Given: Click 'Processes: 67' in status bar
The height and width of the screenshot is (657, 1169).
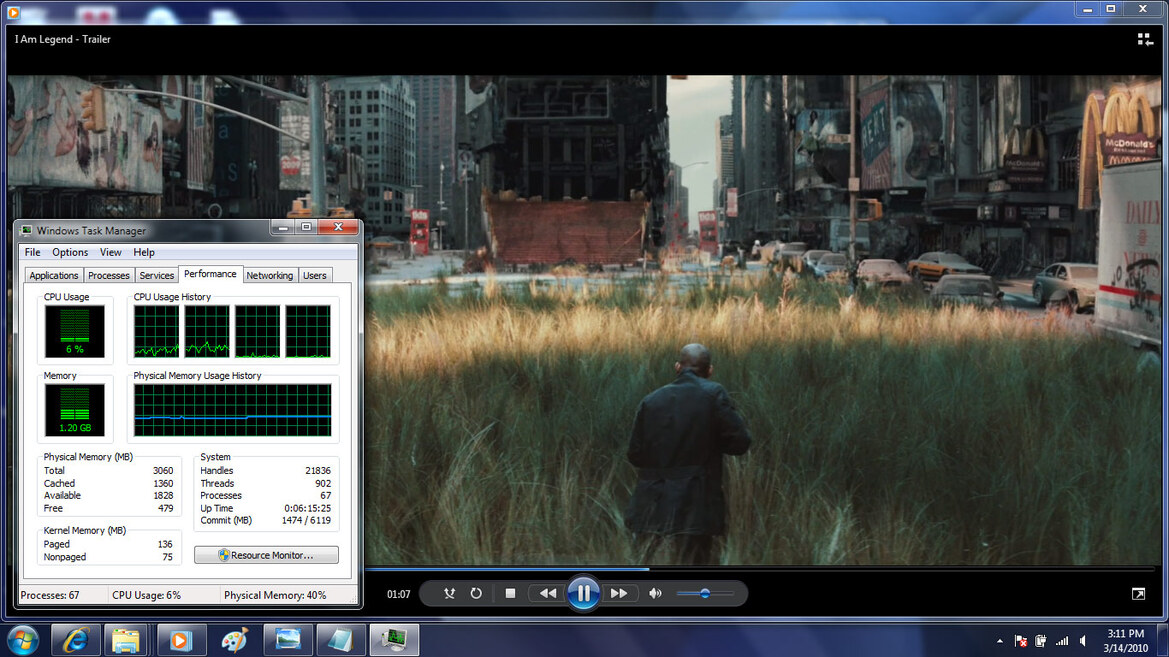Looking at the screenshot, I should [50, 595].
